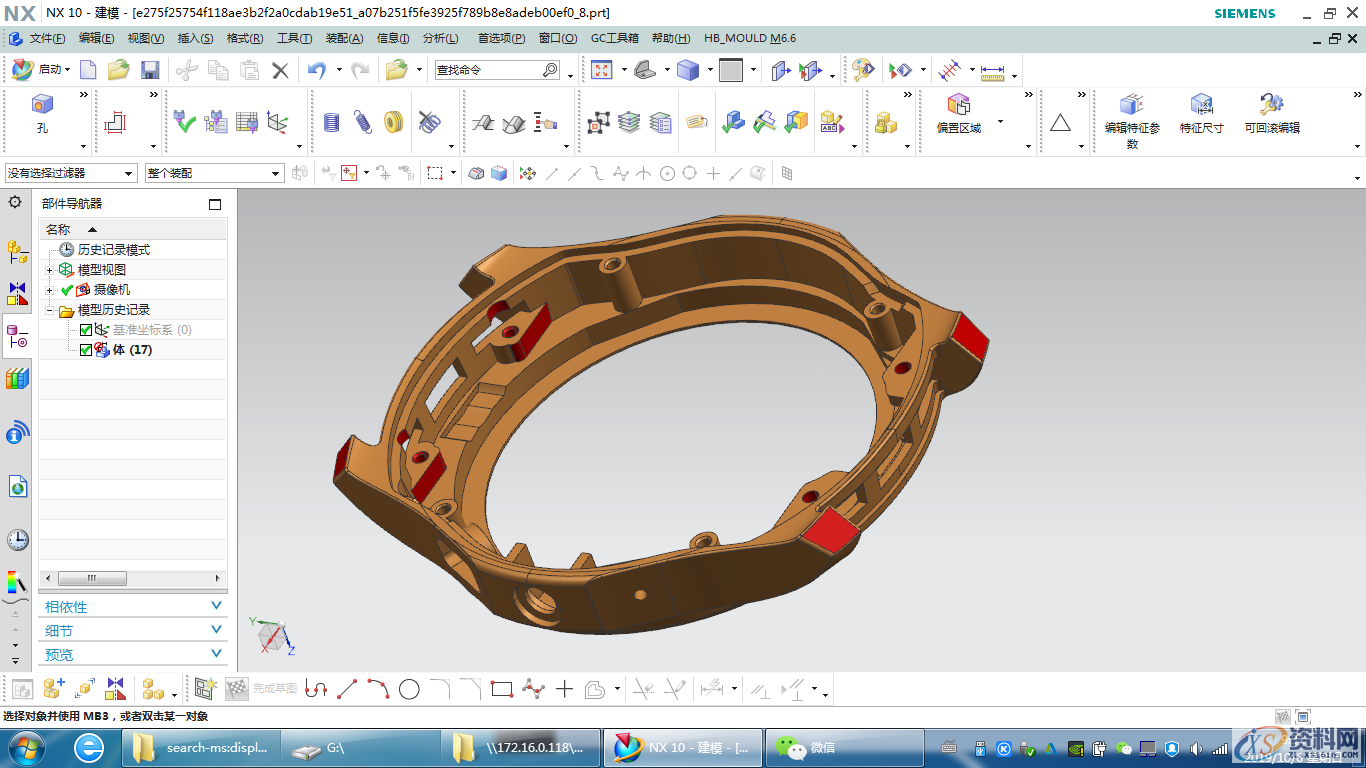The image size is (1366, 768).
Task: Click the 特征尺寸 feature dimension button
Action: pos(1201,112)
